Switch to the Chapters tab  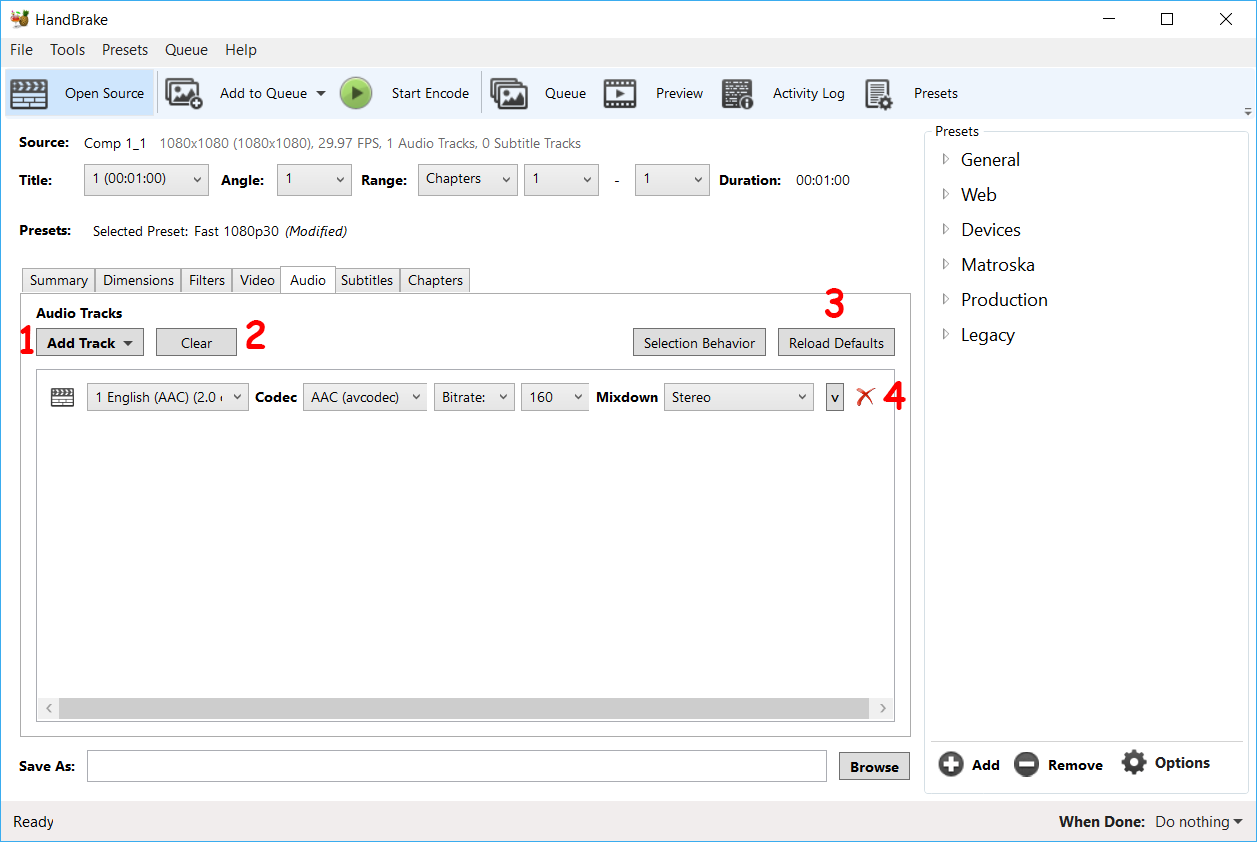[435, 281]
